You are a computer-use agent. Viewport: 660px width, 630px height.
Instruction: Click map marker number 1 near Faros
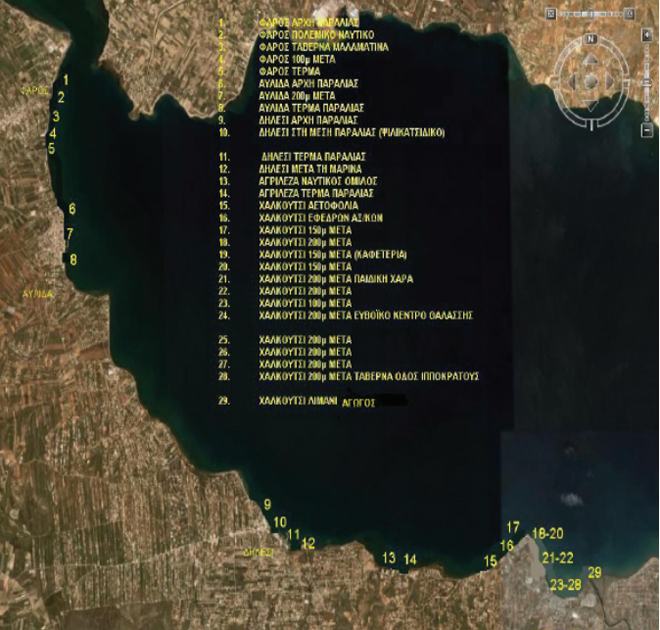point(66,79)
